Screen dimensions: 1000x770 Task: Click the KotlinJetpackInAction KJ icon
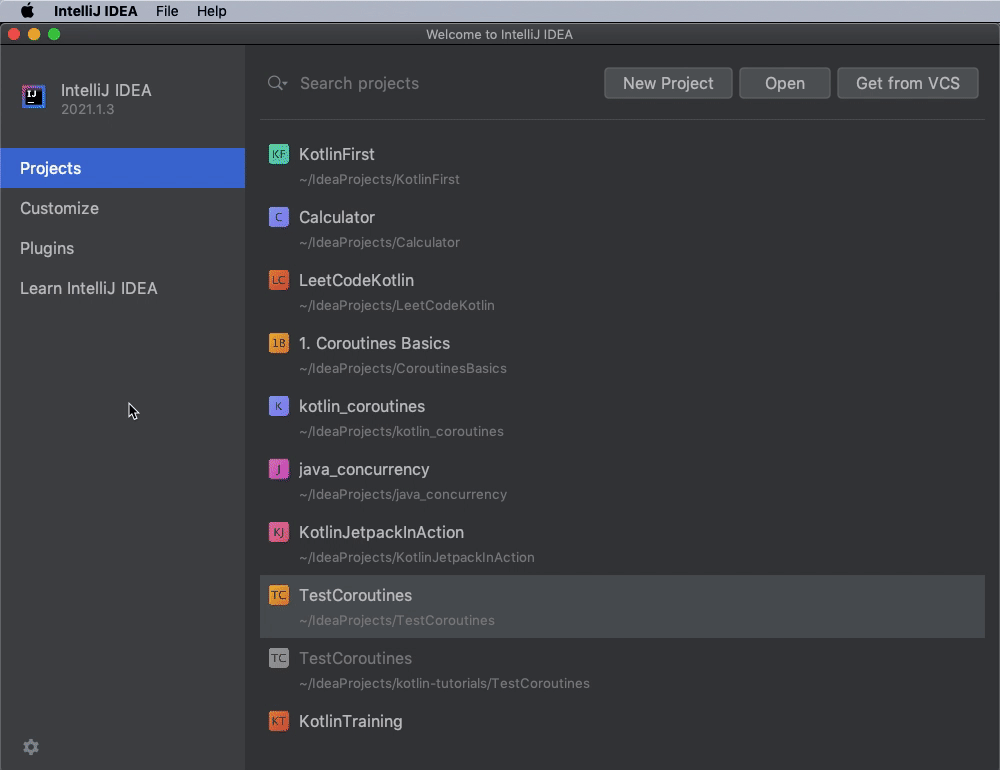click(279, 532)
